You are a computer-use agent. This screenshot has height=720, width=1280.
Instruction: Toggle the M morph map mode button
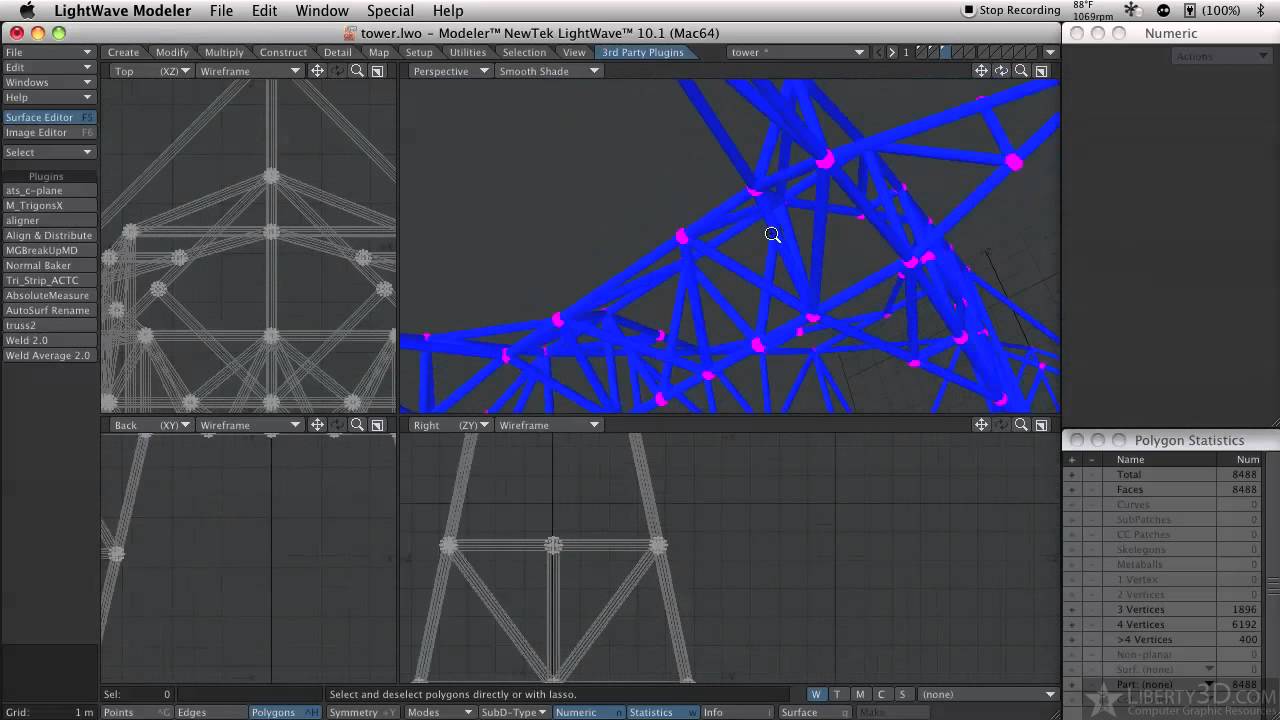(x=860, y=694)
